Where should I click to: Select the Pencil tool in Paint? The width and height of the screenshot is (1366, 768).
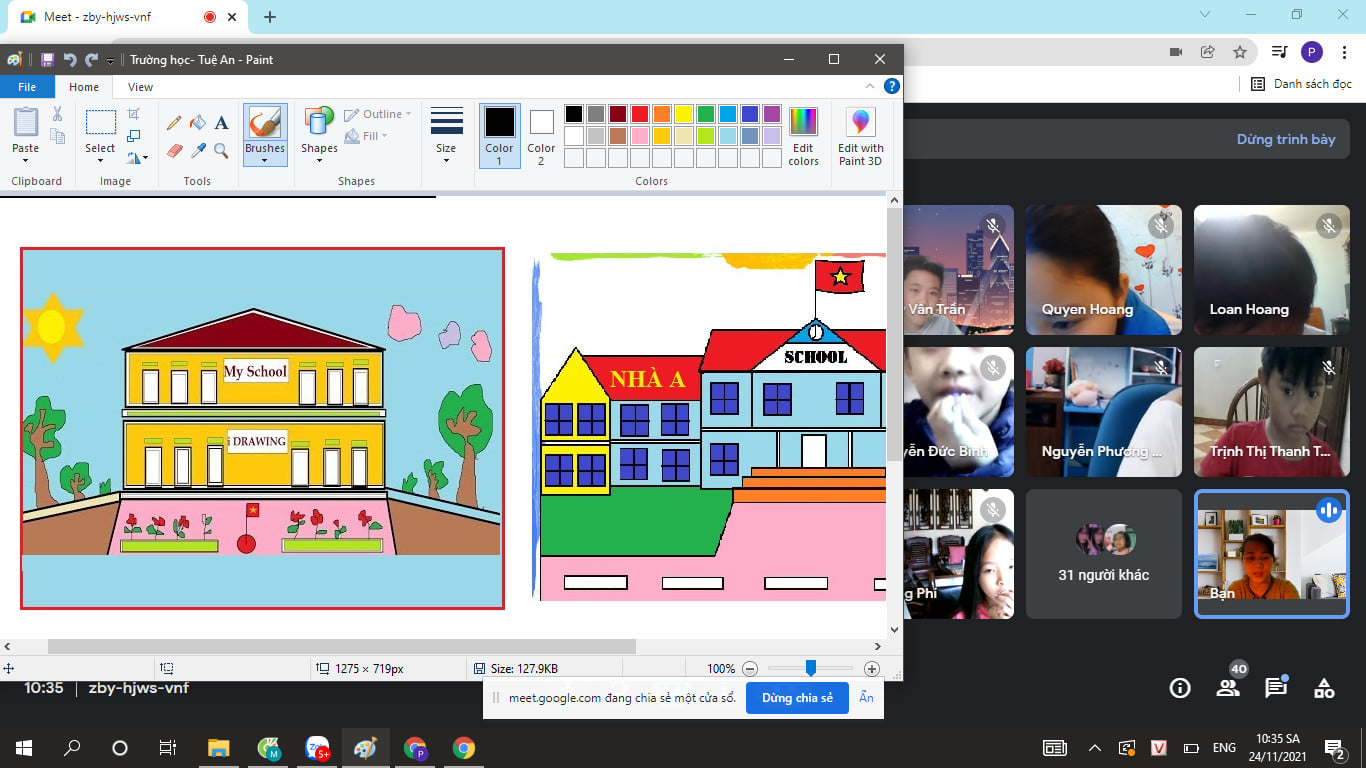[174, 123]
